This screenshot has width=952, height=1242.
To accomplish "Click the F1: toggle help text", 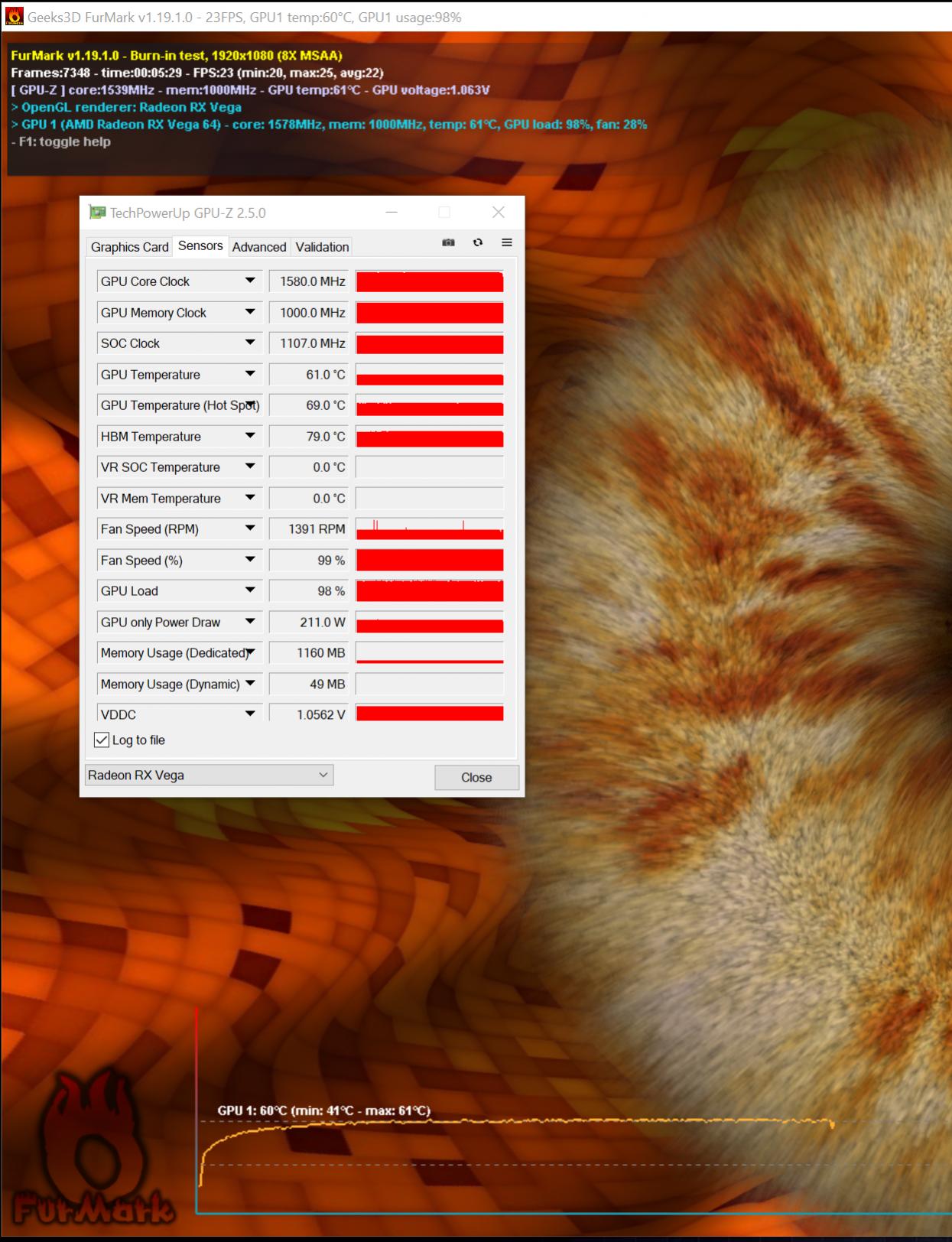I will (x=61, y=141).
